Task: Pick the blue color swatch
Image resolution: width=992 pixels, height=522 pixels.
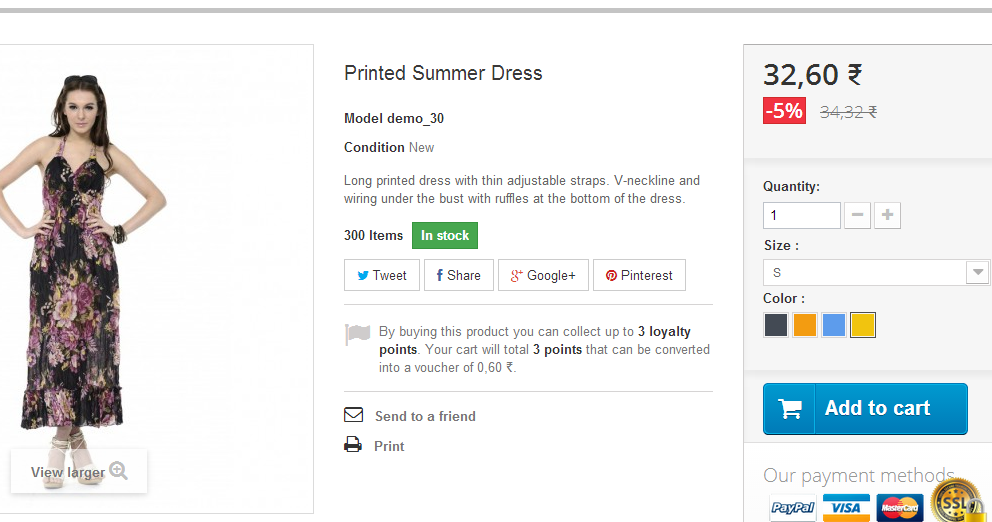Action: point(834,325)
